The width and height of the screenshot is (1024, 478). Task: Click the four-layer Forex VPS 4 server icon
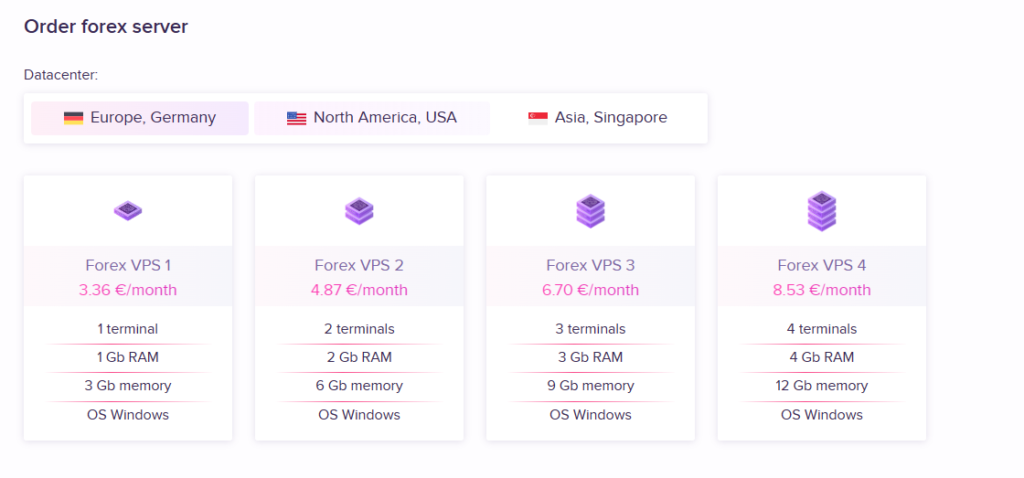tap(822, 211)
